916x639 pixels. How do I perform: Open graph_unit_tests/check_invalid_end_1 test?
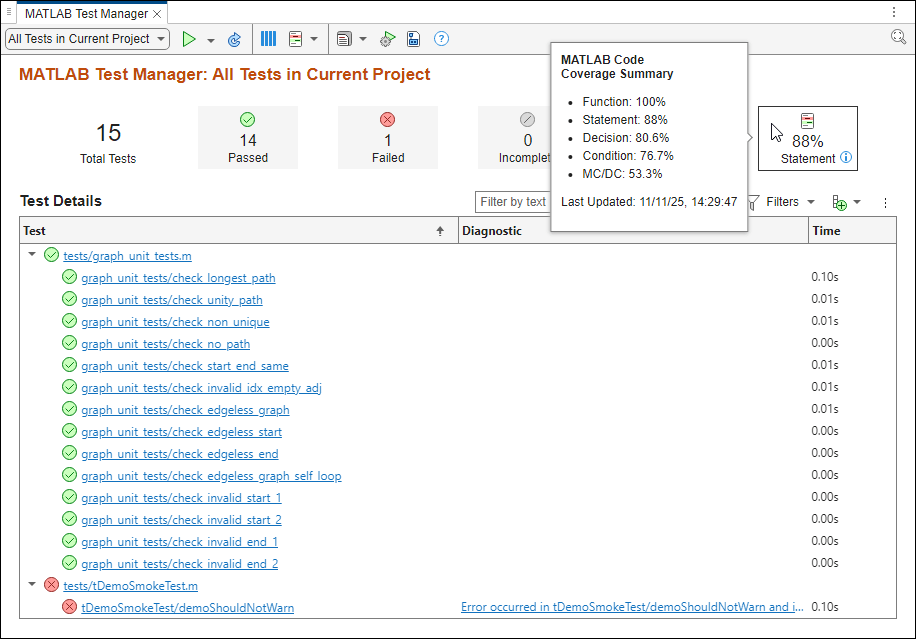(179, 542)
